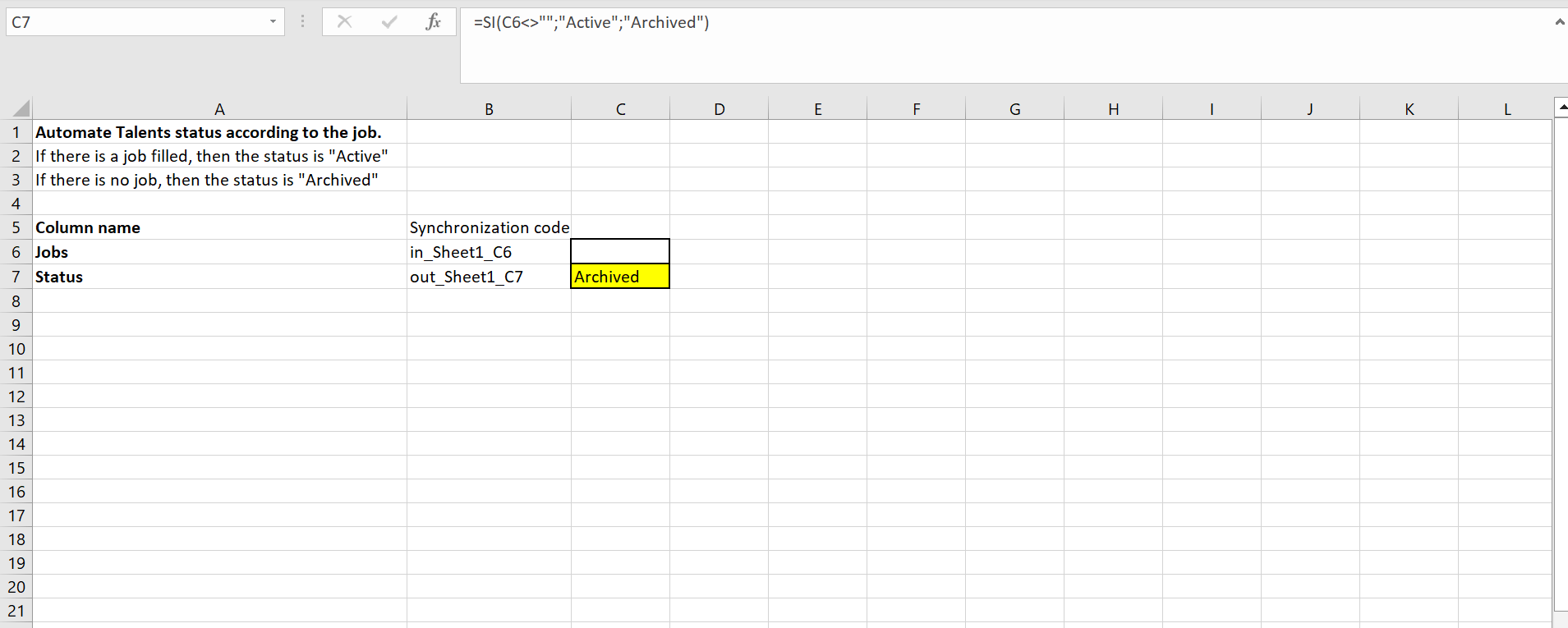Select row 10 header
This screenshot has width=1568, height=628.
(16, 349)
